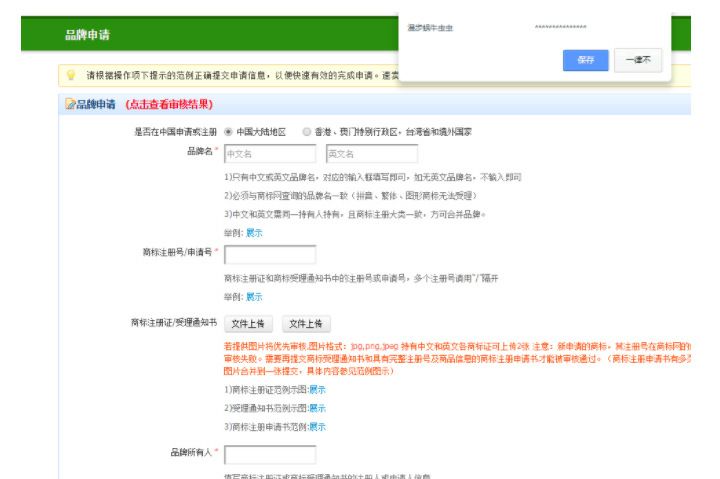Click the lightbulb tip icon
This screenshot has width=720, height=479.
(x=71, y=75)
